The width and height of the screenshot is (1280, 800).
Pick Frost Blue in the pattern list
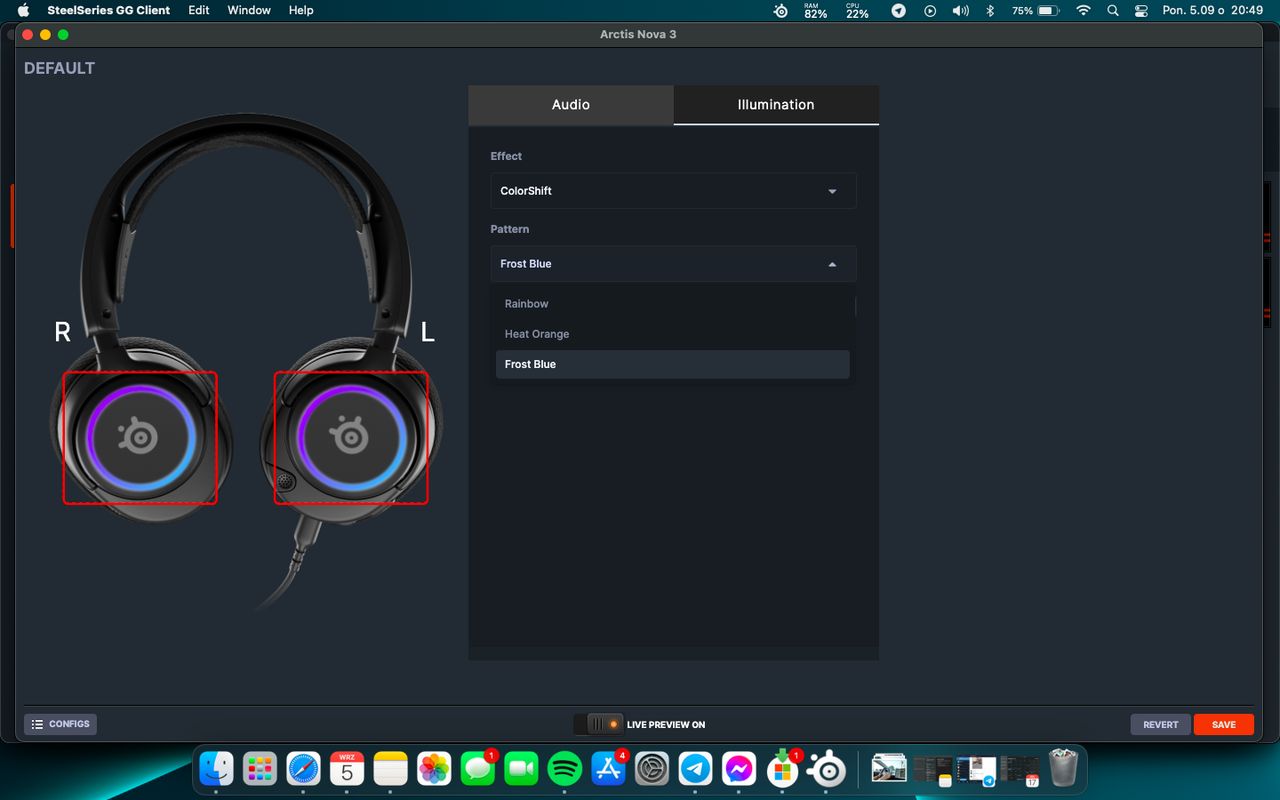pyautogui.click(x=673, y=364)
